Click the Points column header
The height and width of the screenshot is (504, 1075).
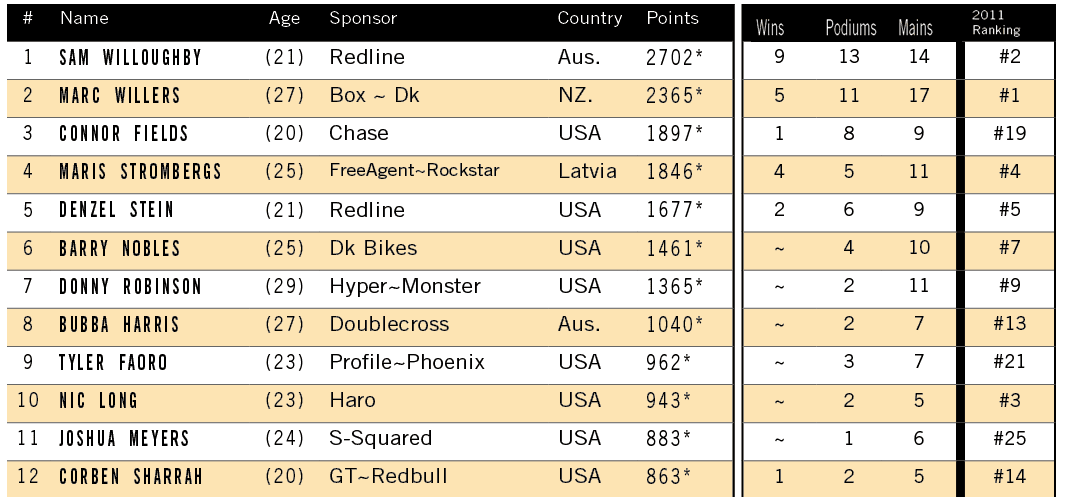[672, 19]
